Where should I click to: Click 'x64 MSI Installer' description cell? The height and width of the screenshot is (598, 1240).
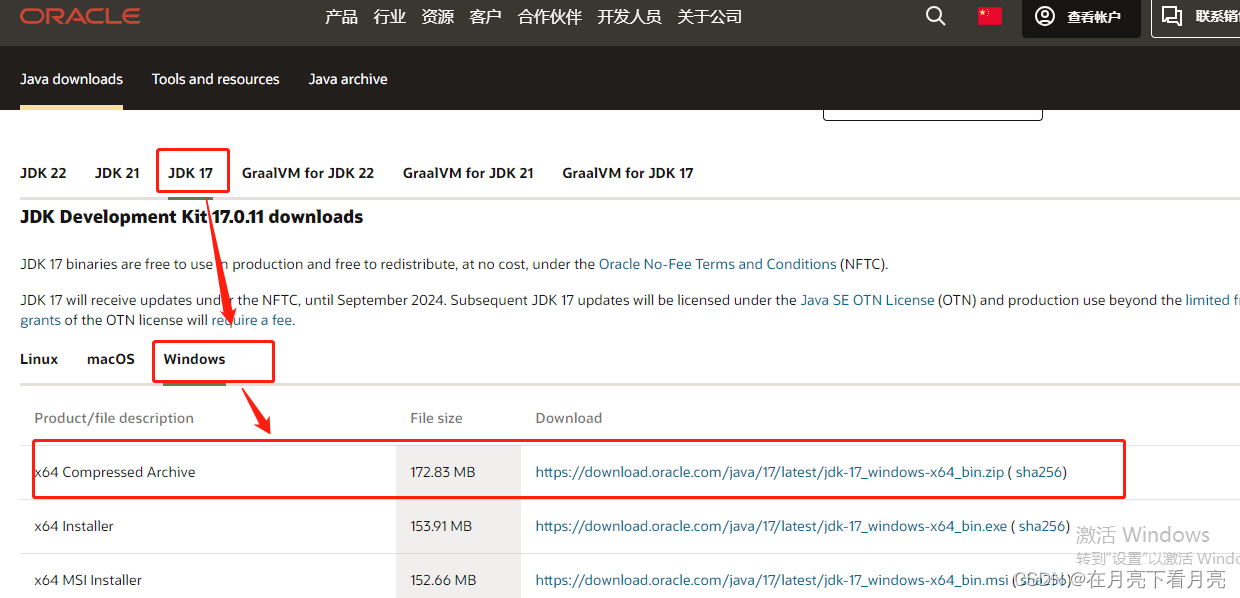tap(88, 580)
